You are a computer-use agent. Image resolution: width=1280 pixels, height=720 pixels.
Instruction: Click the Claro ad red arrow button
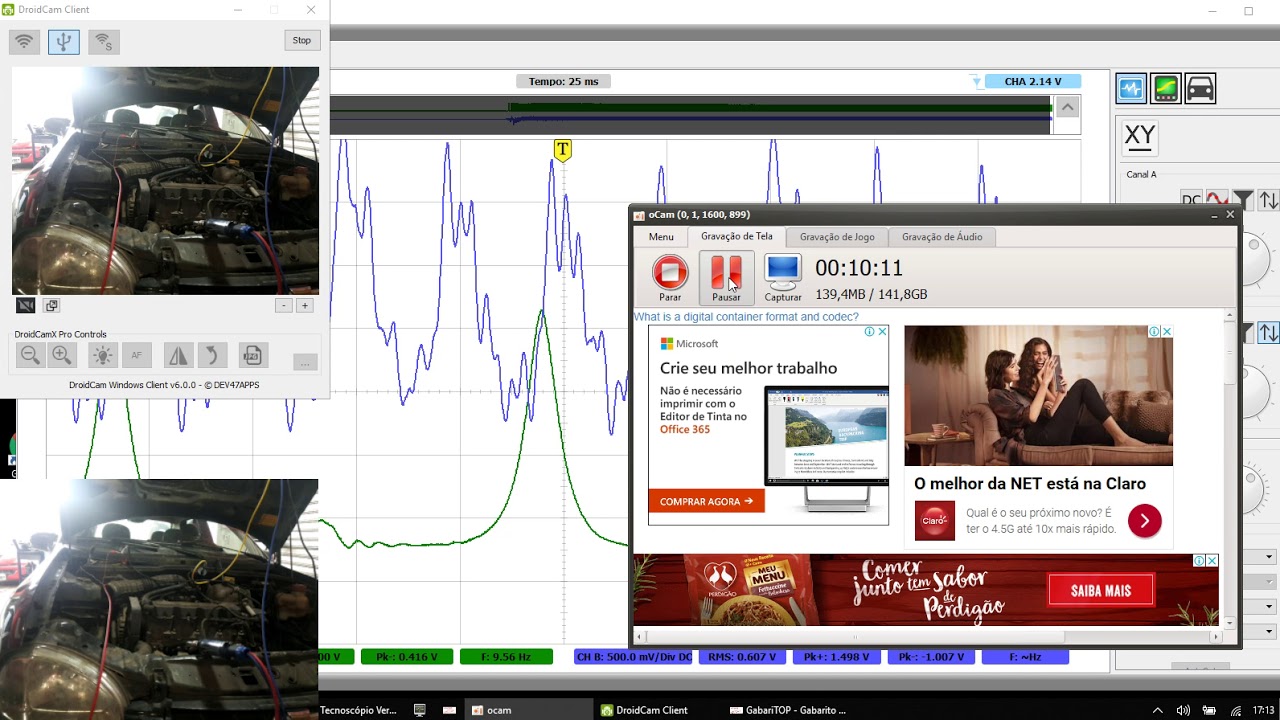click(1144, 521)
